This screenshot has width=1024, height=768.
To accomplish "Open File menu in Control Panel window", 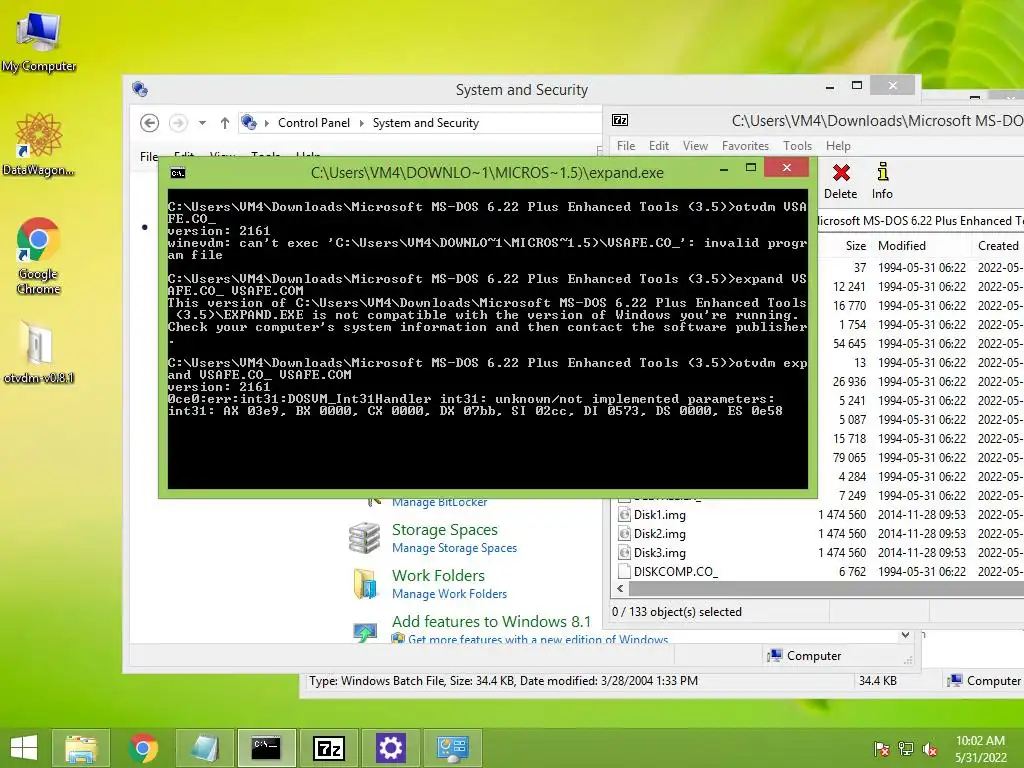I will tap(148, 157).
